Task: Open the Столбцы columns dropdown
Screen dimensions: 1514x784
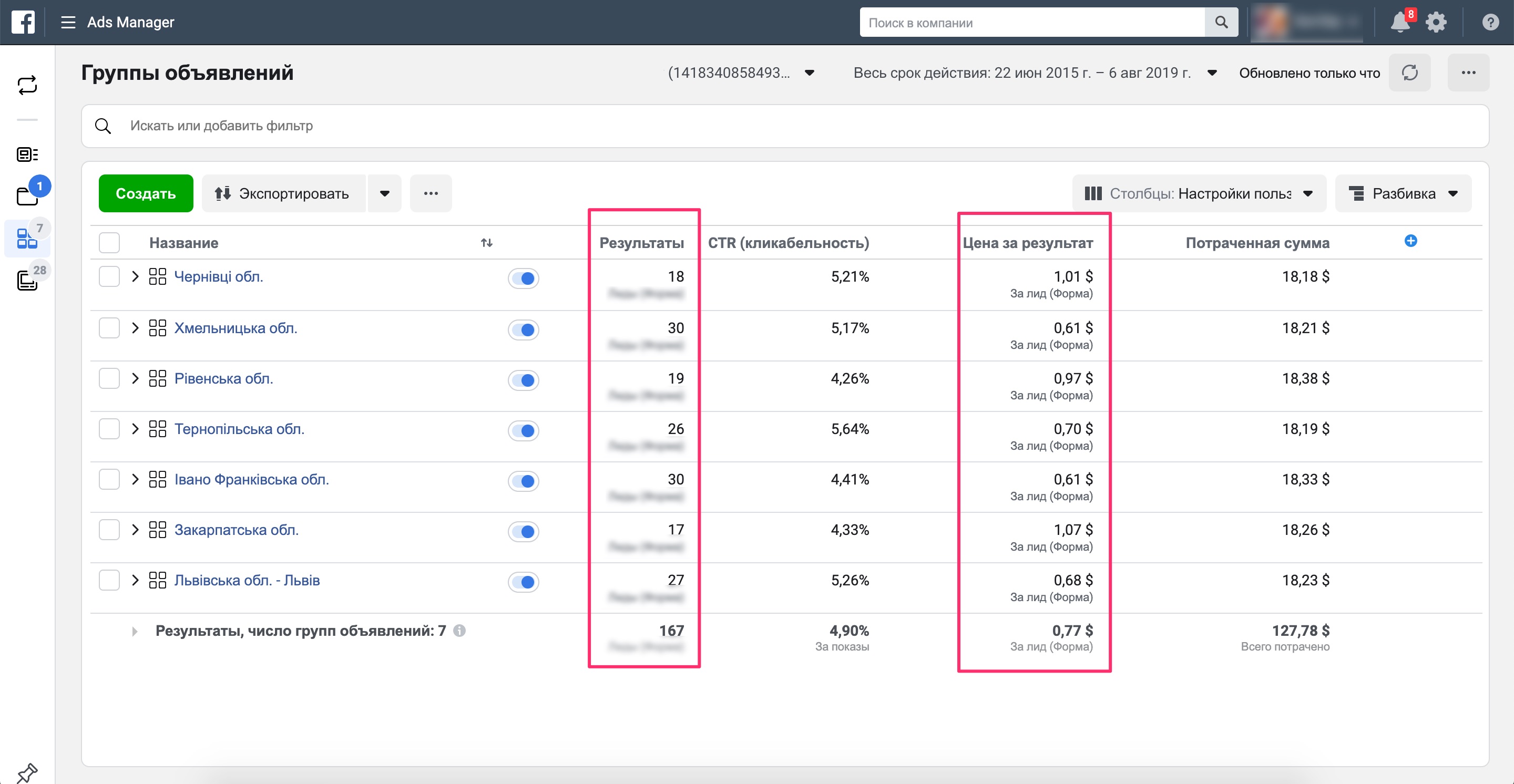Action: pyautogui.click(x=1199, y=193)
